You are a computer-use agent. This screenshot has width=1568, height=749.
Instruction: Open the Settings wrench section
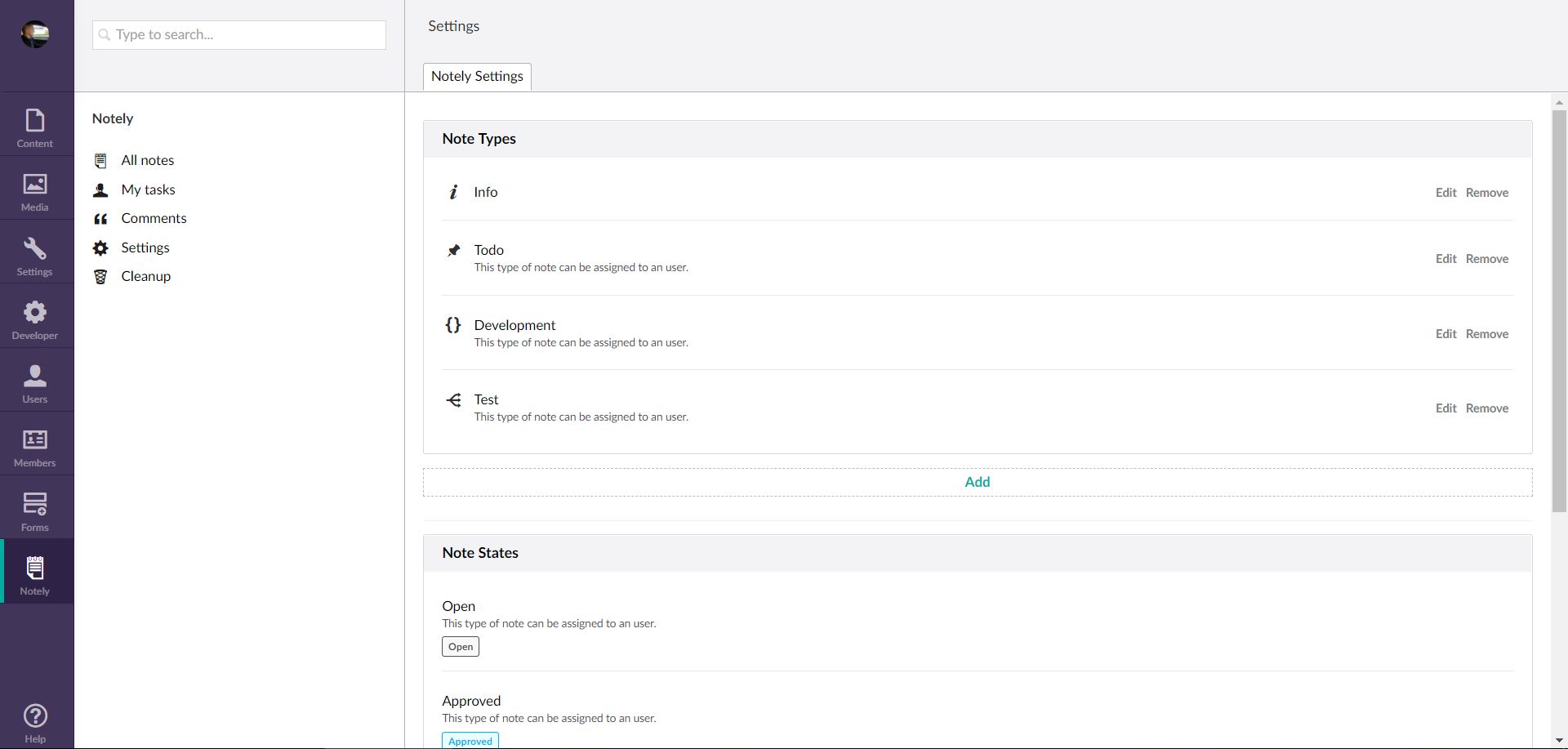35,256
